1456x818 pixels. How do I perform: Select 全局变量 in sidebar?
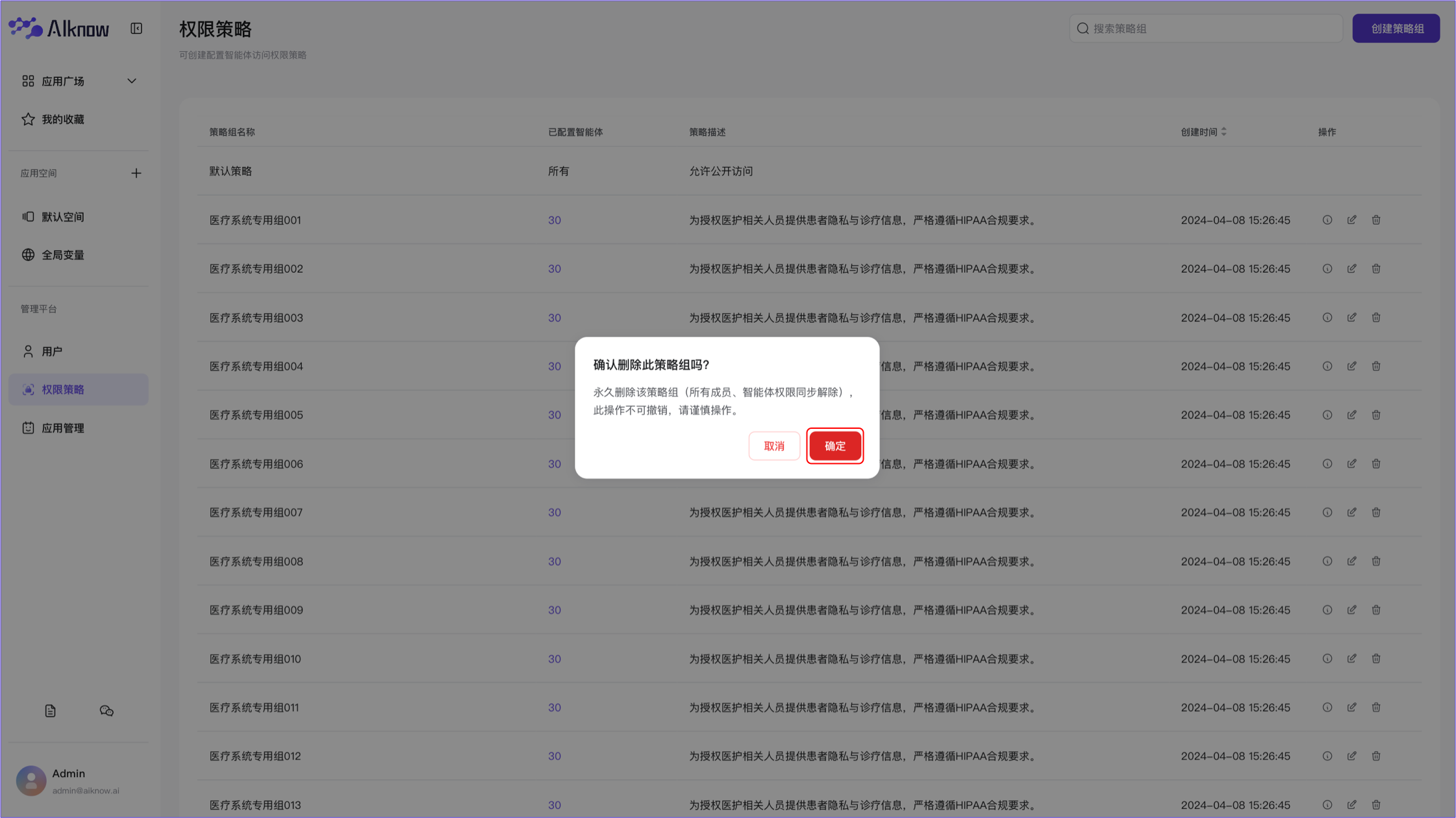[63, 255]
